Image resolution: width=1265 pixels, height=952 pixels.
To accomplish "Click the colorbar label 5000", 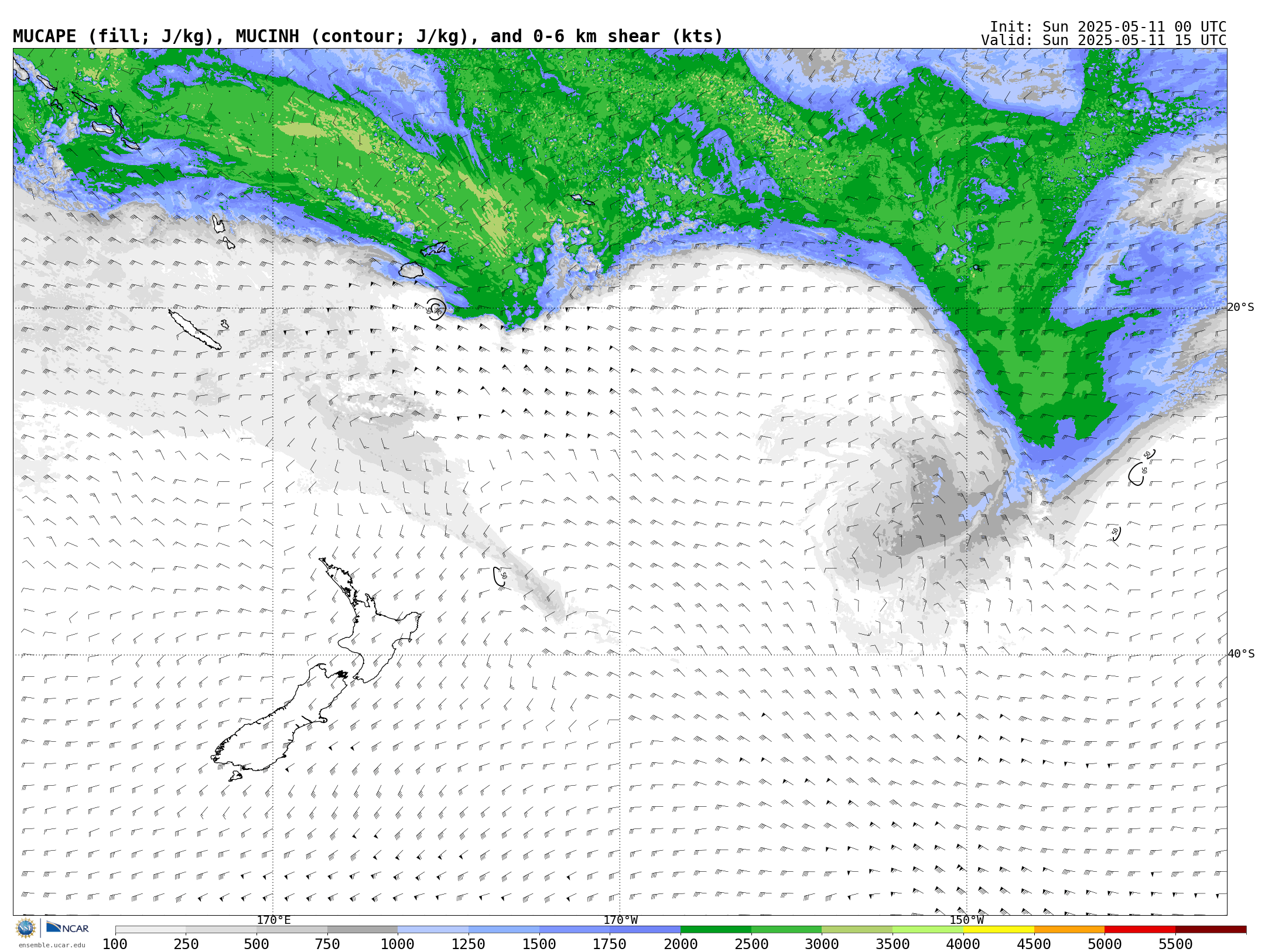I will pos(1105,944).
